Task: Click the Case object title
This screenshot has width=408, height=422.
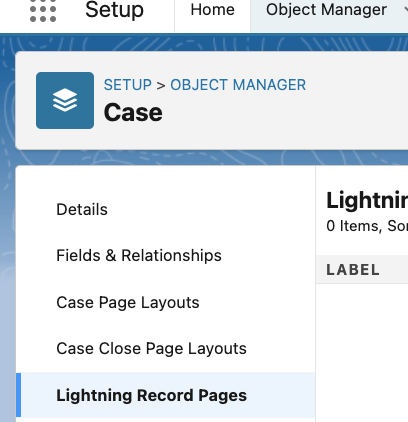Action: click(x=133, y=113)
